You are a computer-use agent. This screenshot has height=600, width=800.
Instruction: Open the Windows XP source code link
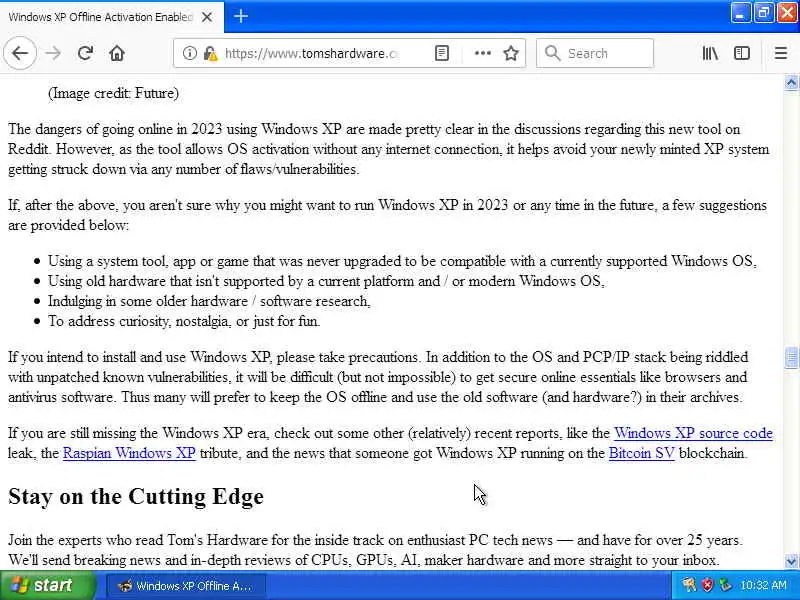coord(693,433)
